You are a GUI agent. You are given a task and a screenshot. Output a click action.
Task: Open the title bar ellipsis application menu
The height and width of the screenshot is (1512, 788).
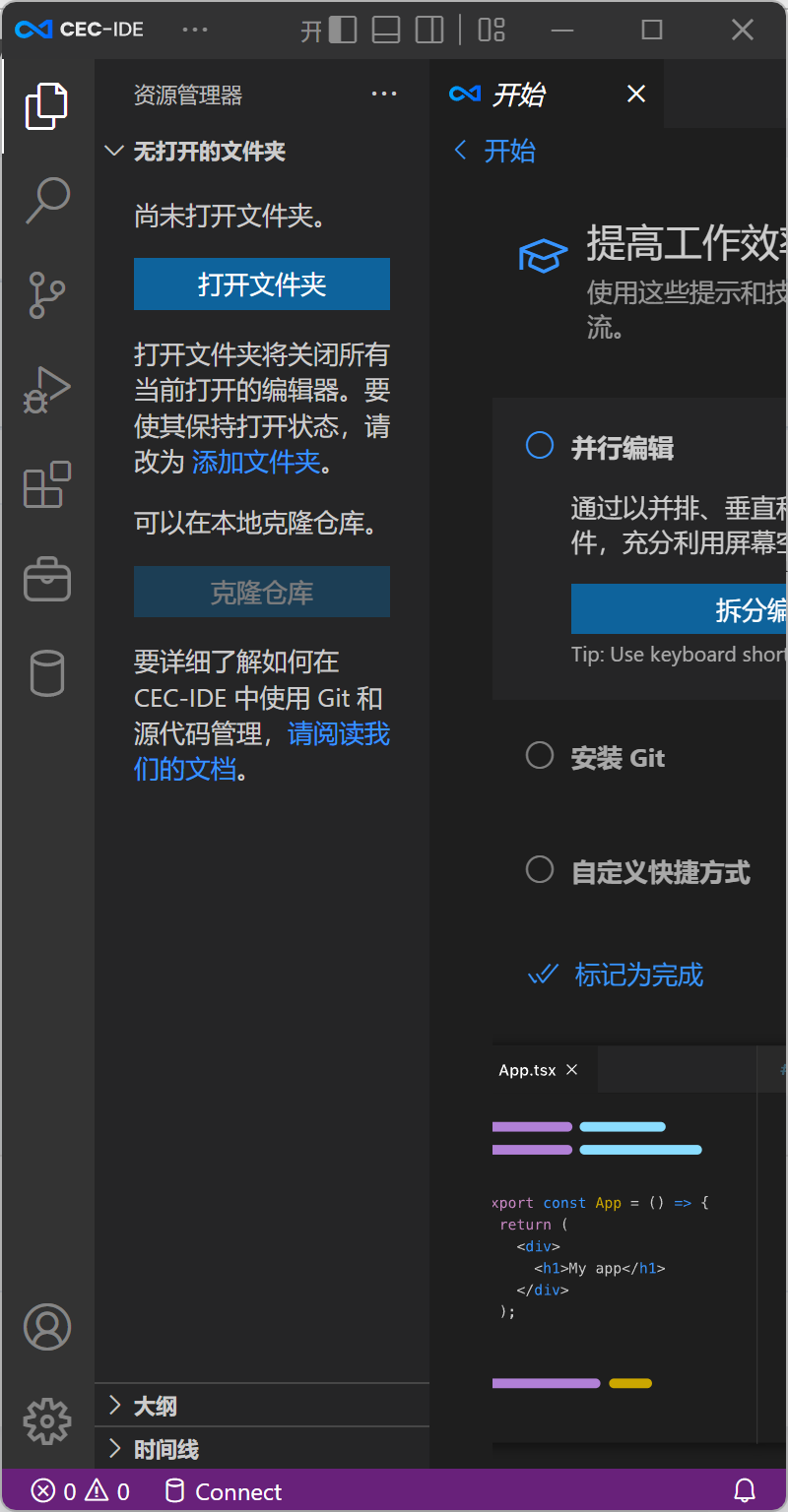coord(195,30)
